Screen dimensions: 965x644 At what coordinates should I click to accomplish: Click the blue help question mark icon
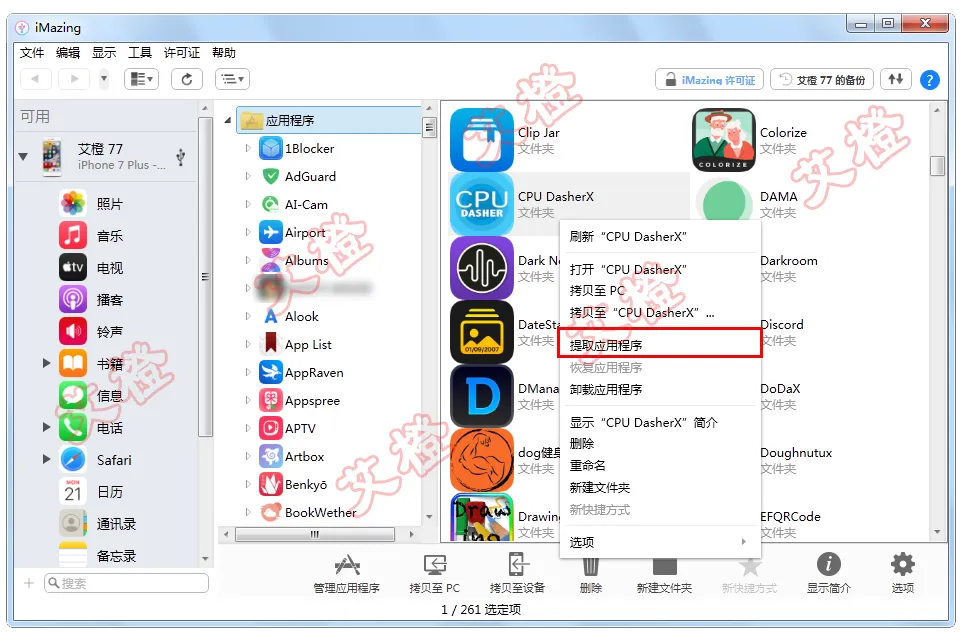coord(929,79)
